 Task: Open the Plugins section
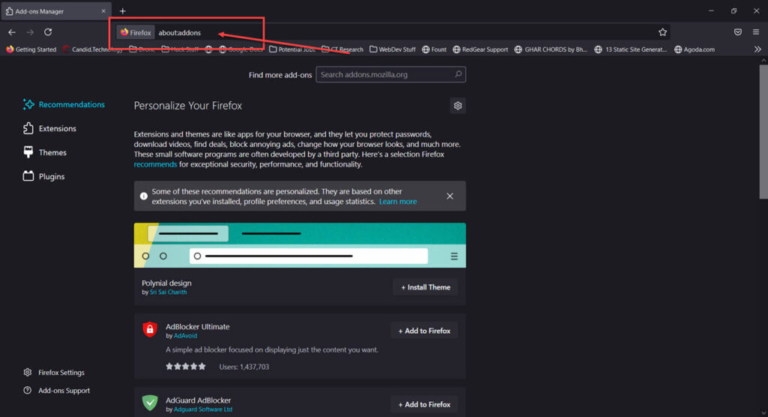(44, 176)
